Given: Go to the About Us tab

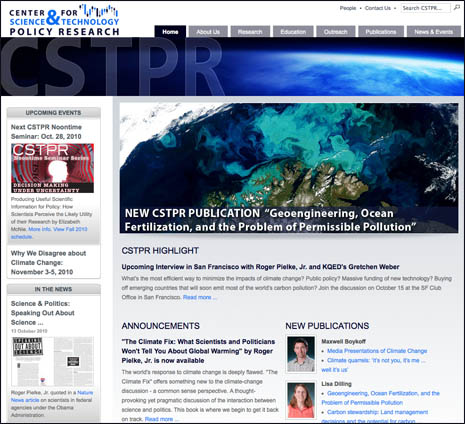Looking at the screenshot, I should tap(208, 32).
